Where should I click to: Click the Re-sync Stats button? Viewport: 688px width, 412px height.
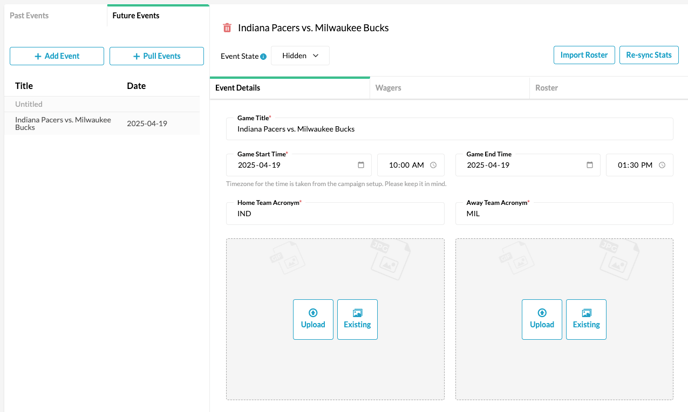[649, 55]
